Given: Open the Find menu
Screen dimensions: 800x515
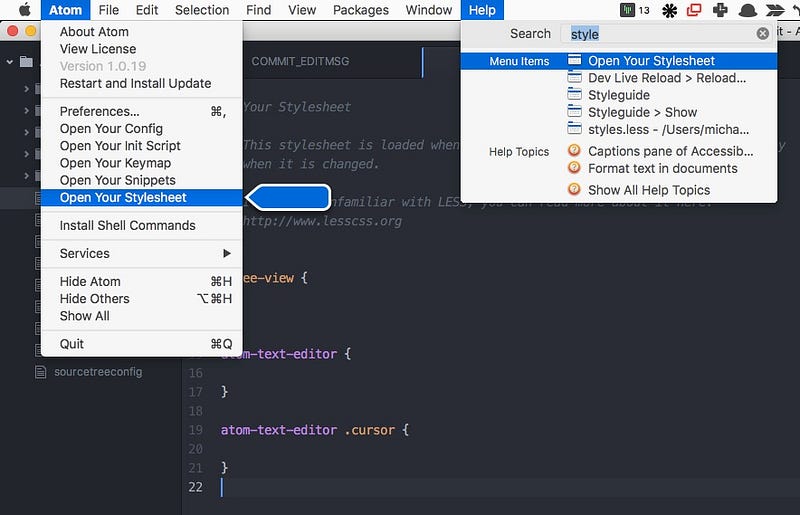Looking at the screenshot, I should click(259, 10).
